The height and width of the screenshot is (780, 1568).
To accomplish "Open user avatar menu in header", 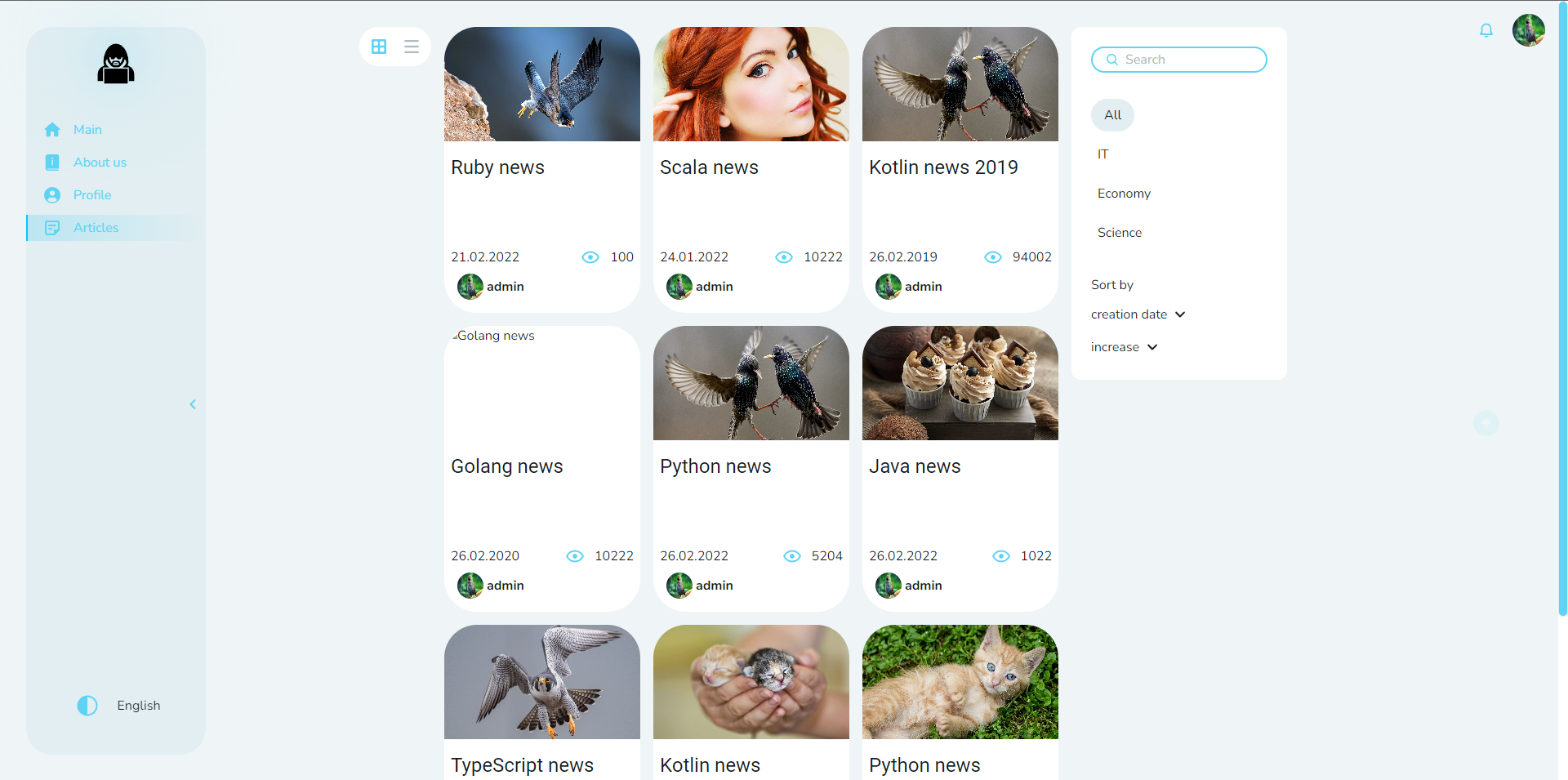I will coord(1529,30).
